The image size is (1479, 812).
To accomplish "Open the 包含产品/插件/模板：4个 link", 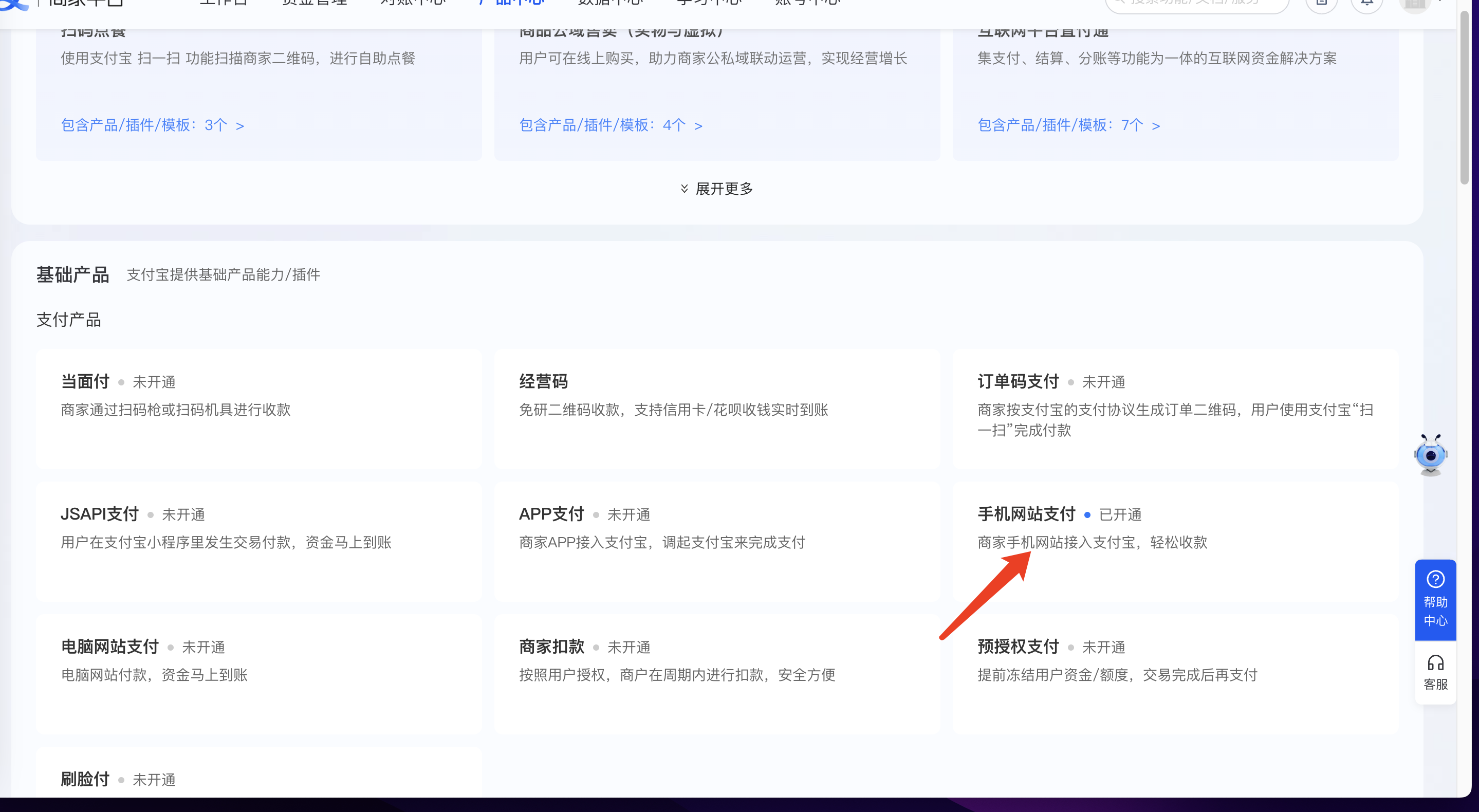I will (611, 125).
